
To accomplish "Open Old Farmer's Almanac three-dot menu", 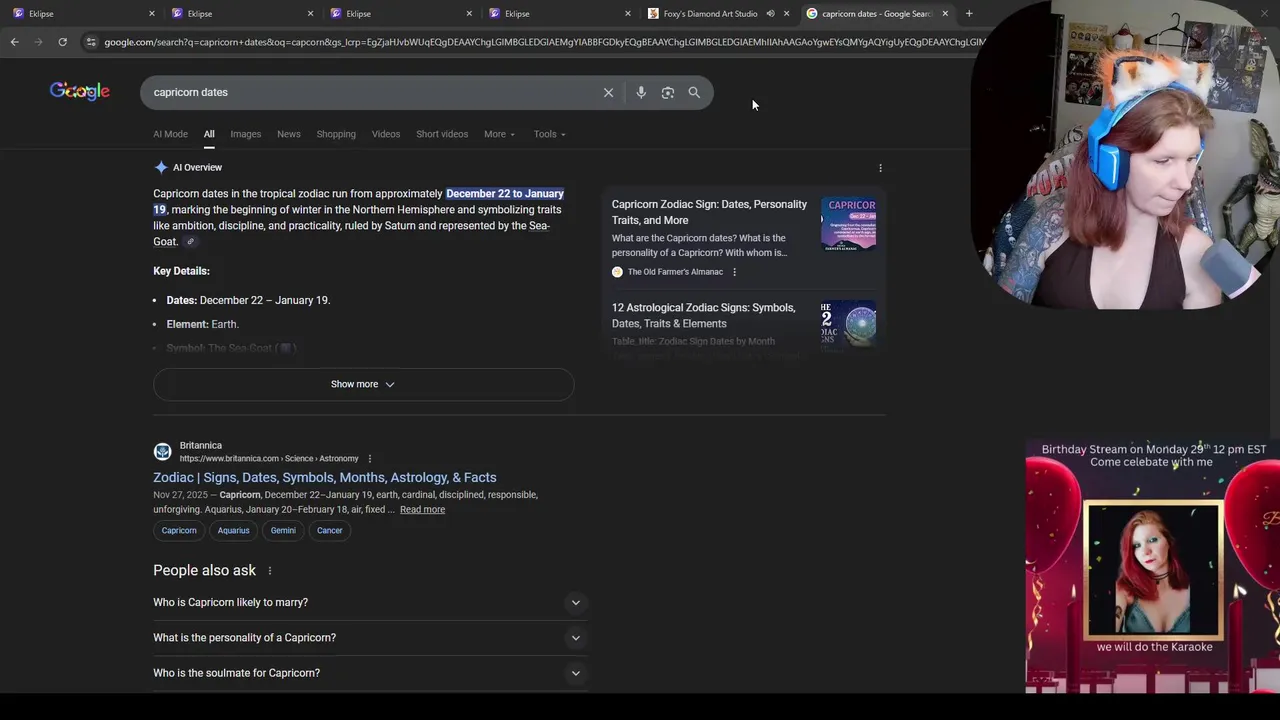I will pyautogui.click(x=734, y=272).
